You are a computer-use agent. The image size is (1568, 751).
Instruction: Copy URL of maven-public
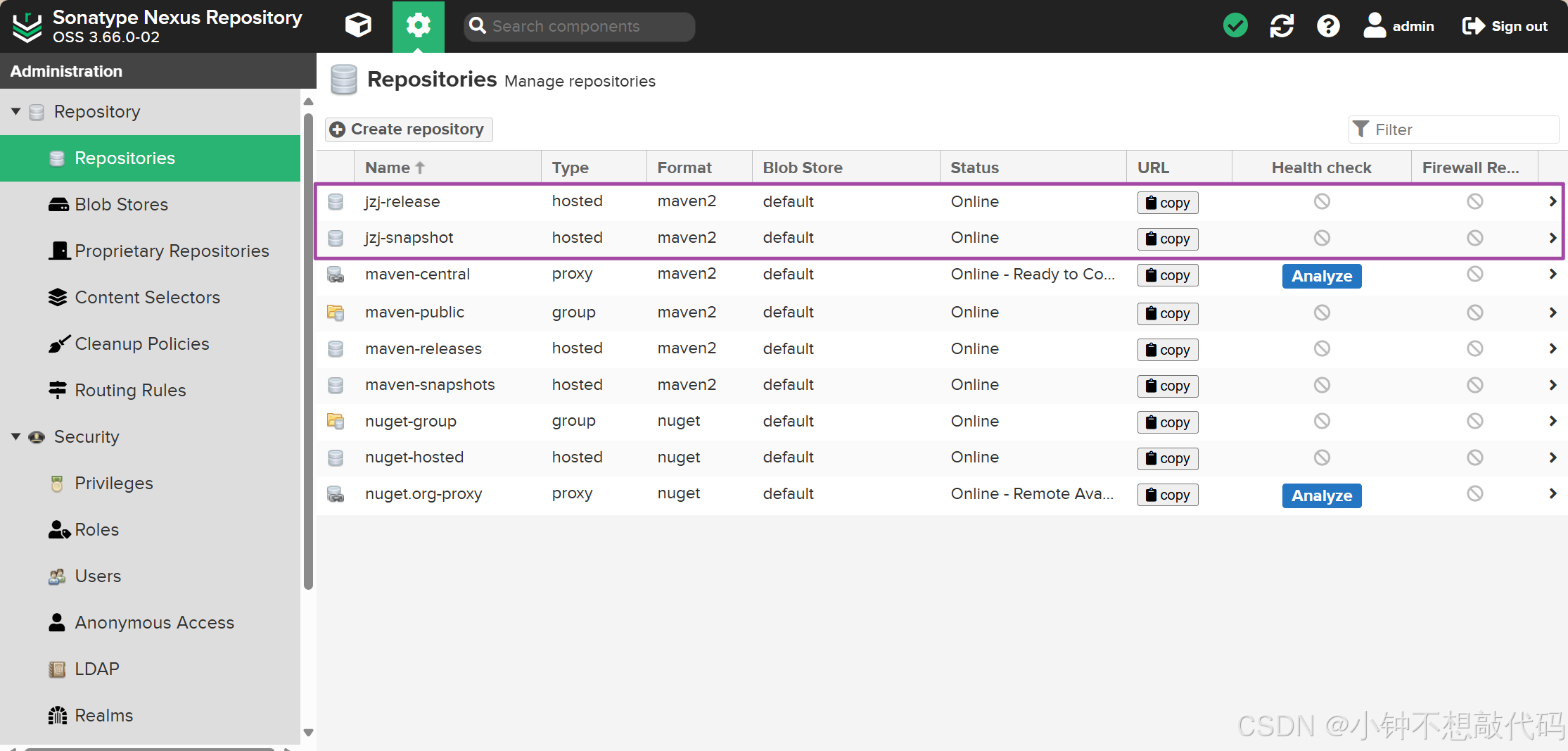pyautogui.click(x=1168, y=313)
